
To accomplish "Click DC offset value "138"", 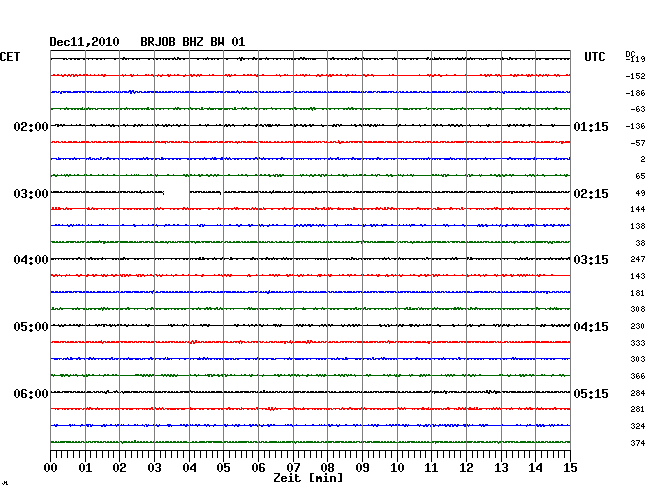I will point(638,226).
